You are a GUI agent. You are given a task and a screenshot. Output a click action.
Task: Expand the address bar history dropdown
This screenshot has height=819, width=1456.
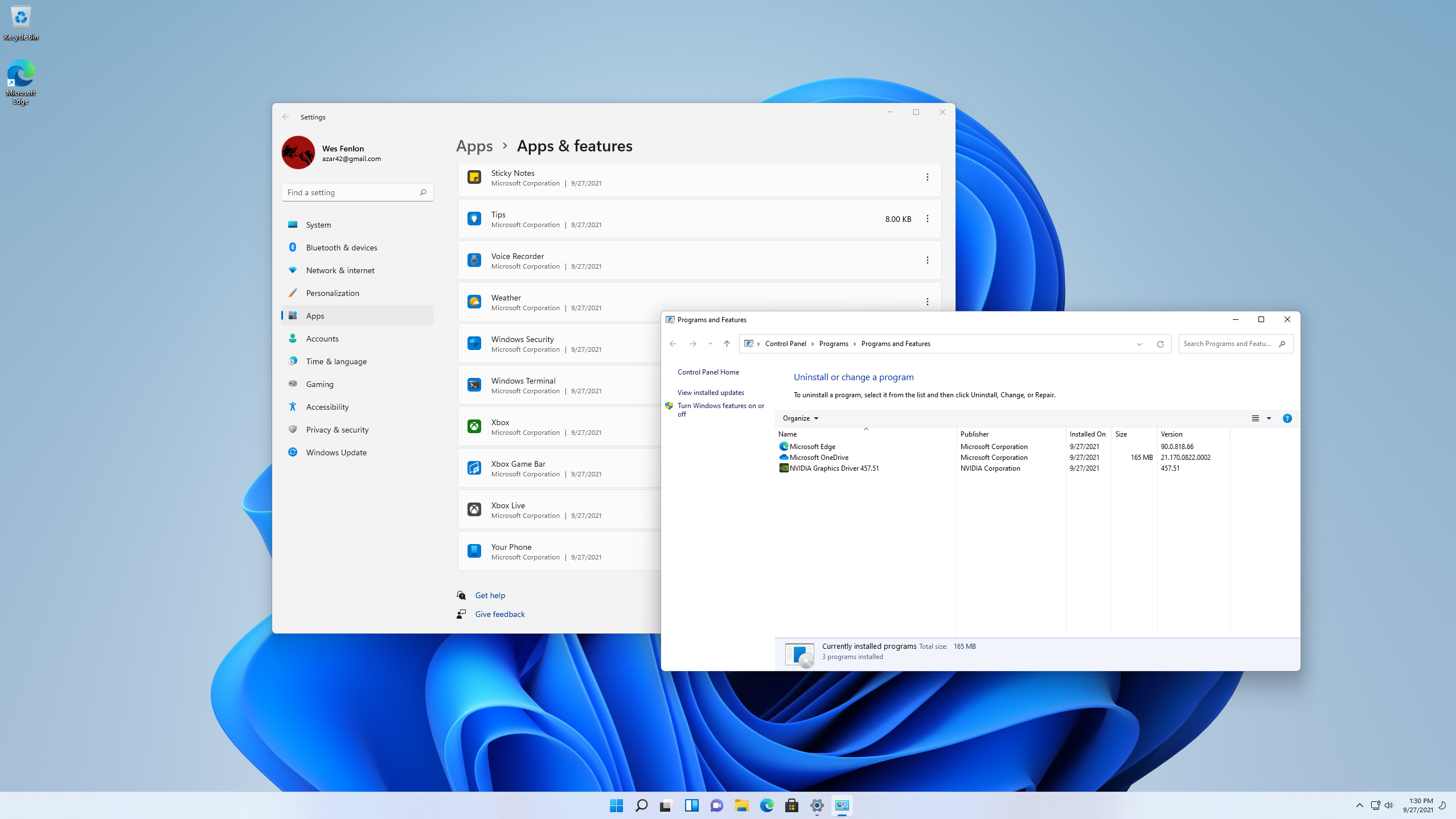tap(1139, 344)
